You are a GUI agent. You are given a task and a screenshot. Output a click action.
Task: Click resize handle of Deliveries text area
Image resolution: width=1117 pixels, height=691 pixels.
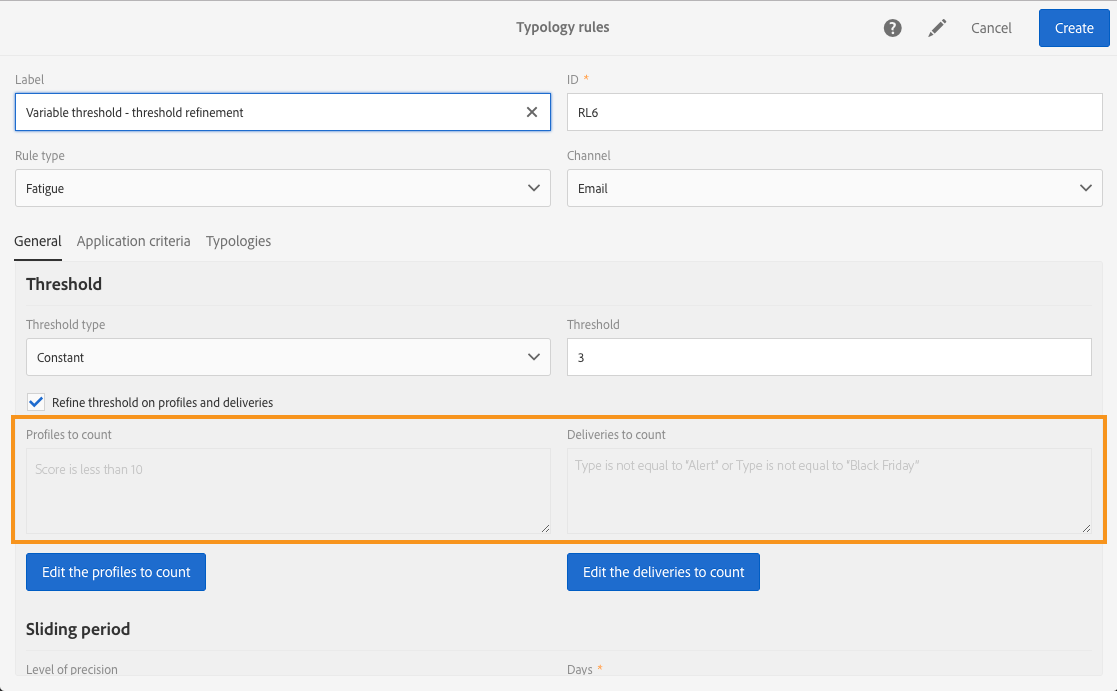pos(1086,528)
